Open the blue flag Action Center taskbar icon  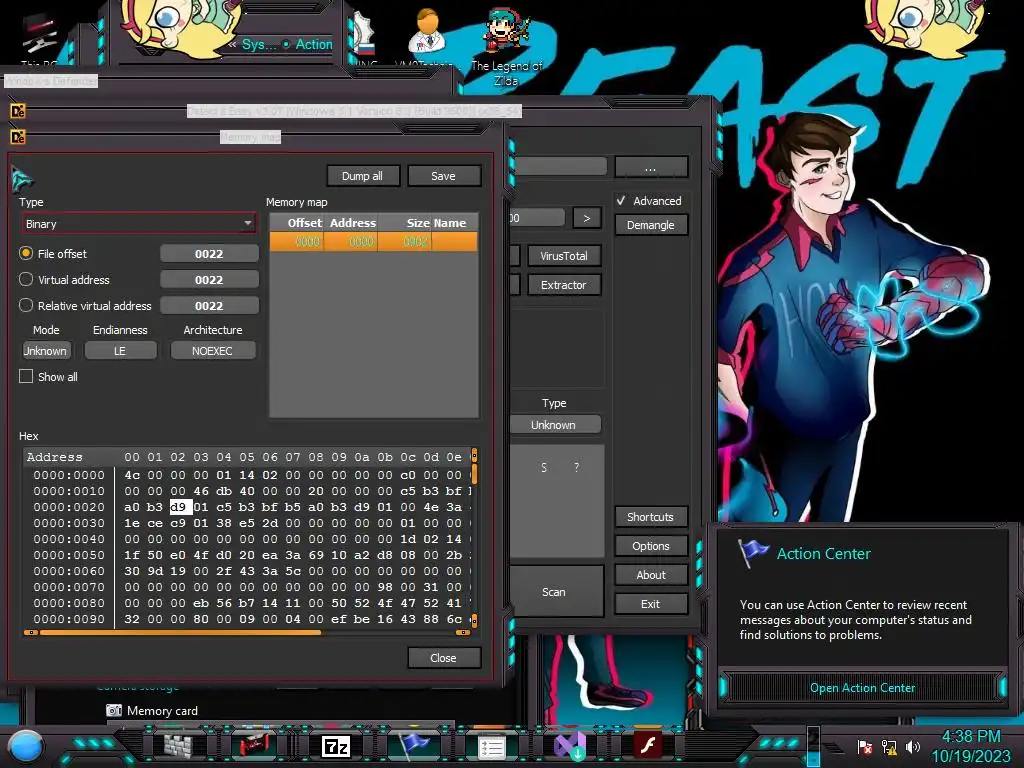coord(414,745)
